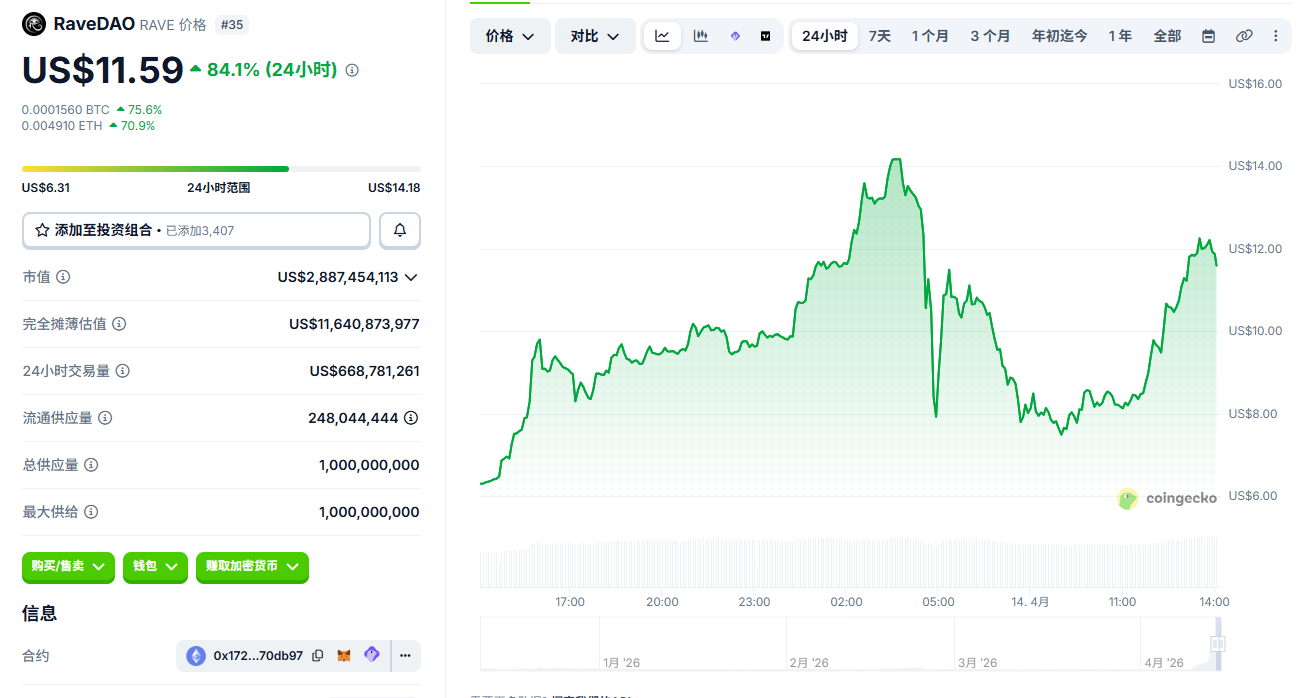Viewport: 1302px width, 698px height.
Task: Click the 14. 4月 x-axis label
Action: (x=1030, y=602)
